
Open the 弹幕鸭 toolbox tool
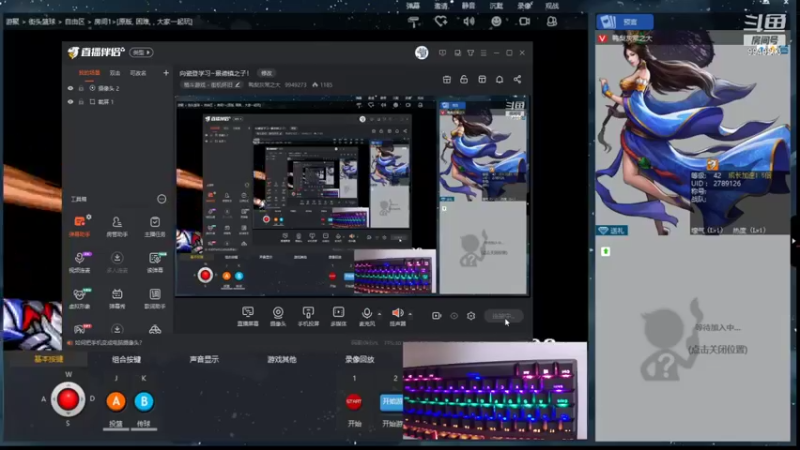point(117,298)
